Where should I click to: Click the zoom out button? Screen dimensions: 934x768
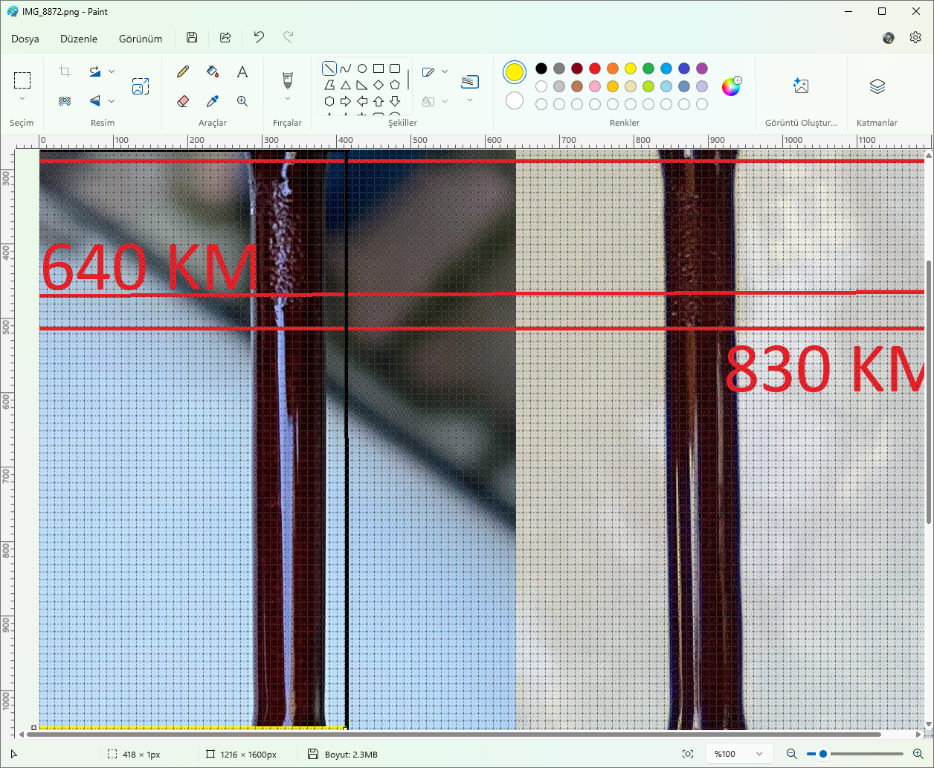(x=791, y=754)
